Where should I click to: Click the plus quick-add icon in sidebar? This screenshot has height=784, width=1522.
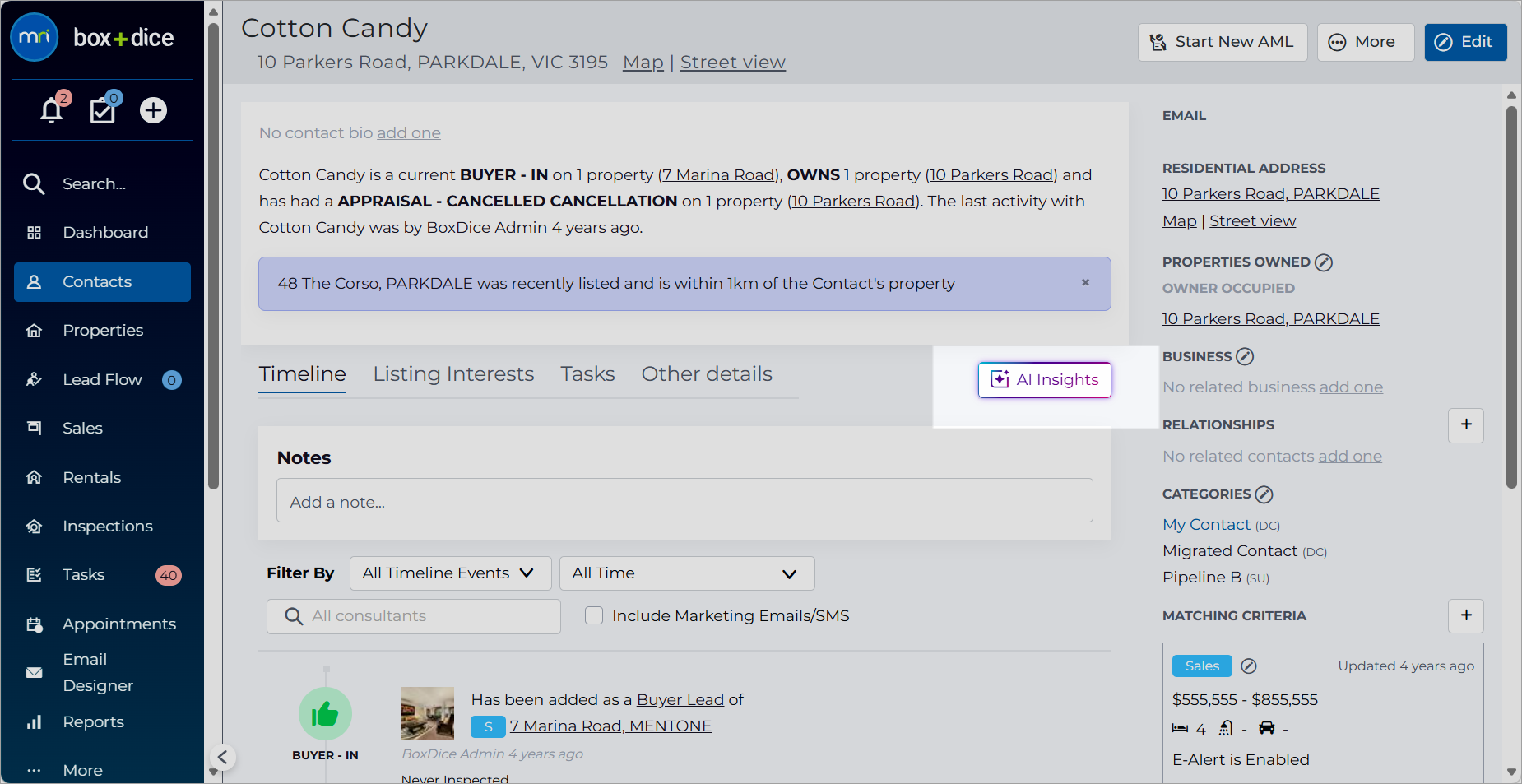click(153, 110)
